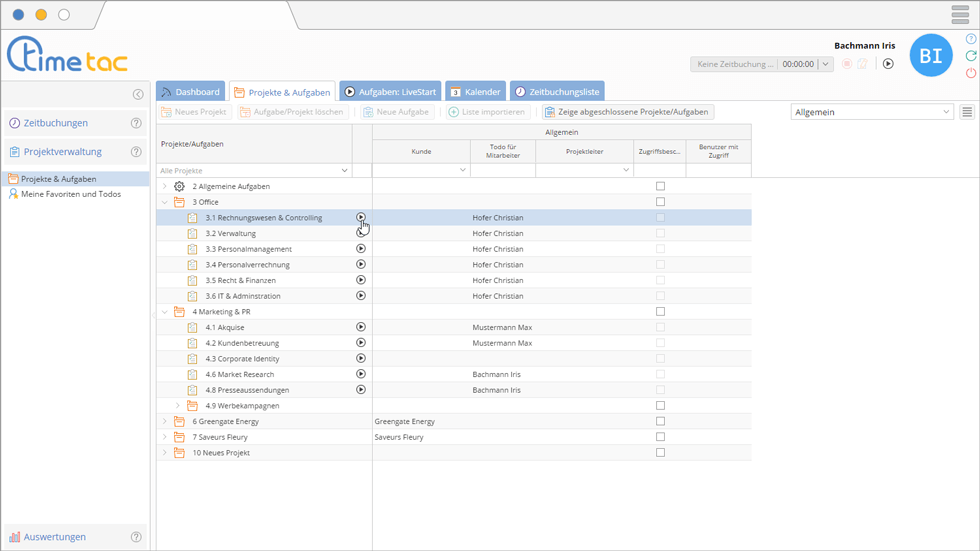This screenshot has height=551, width=980.
Task: Click Zeige abgeschlossene Projekte/Aufgaben button
Action: click(x=626, y=112)
